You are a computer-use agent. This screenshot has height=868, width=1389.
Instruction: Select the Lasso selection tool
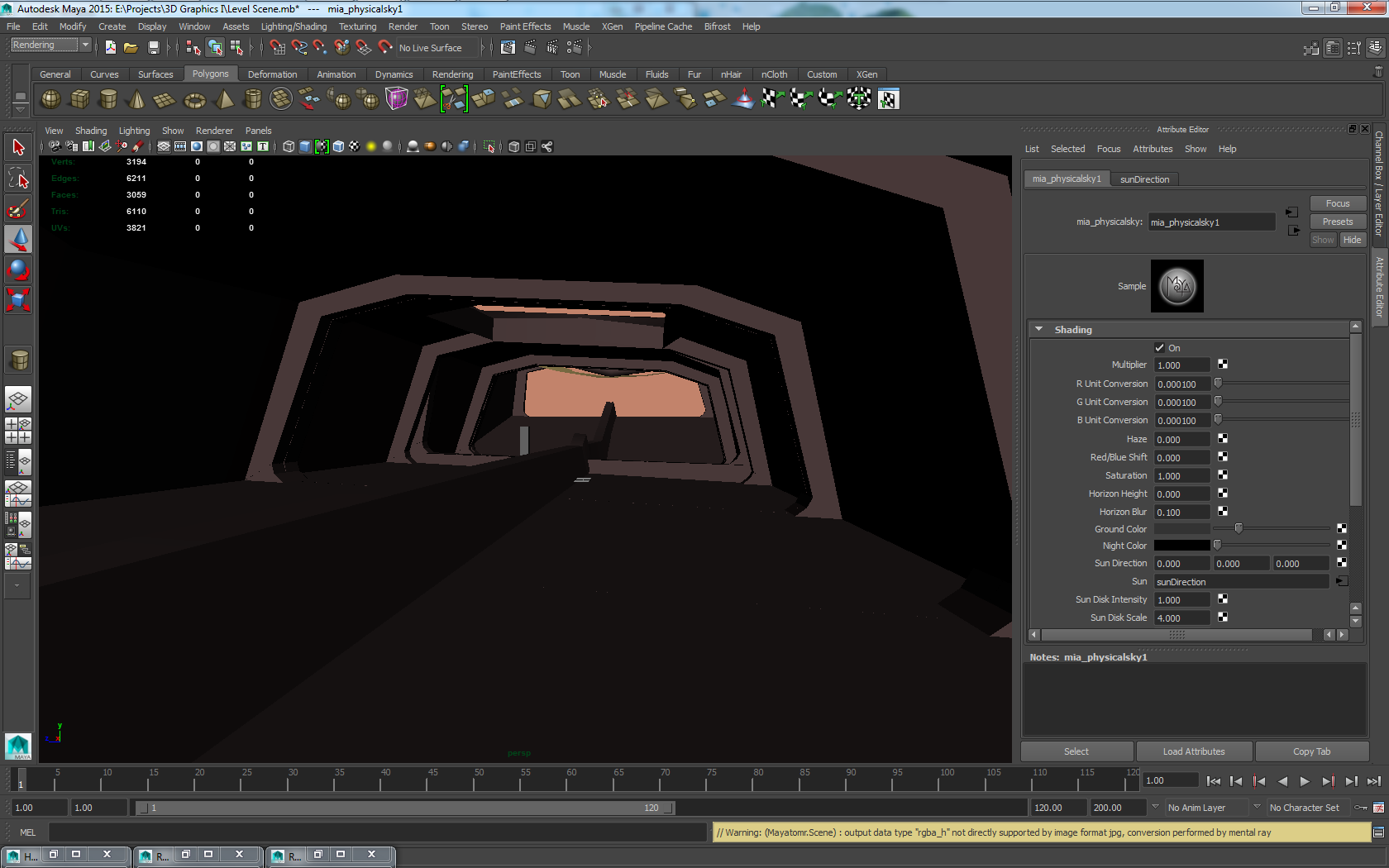tap(18, 177)
